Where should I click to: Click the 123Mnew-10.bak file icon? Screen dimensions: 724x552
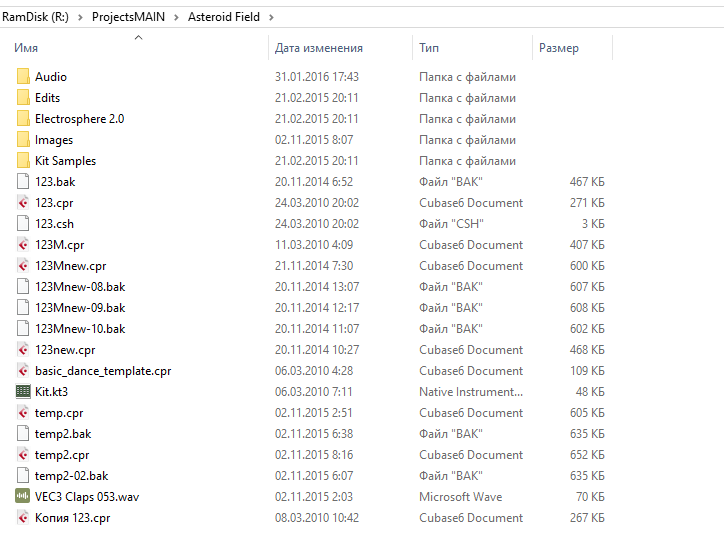23,329
